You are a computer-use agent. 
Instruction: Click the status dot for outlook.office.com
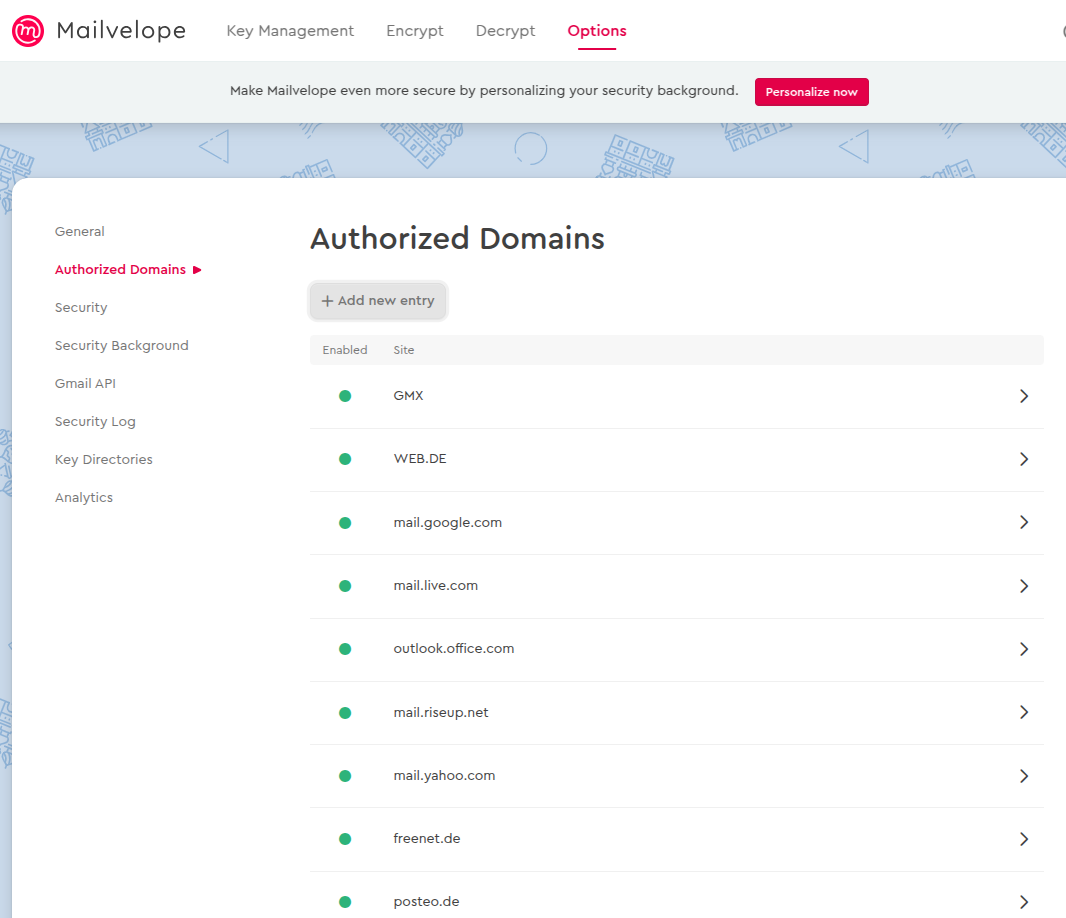coord(345,649)
